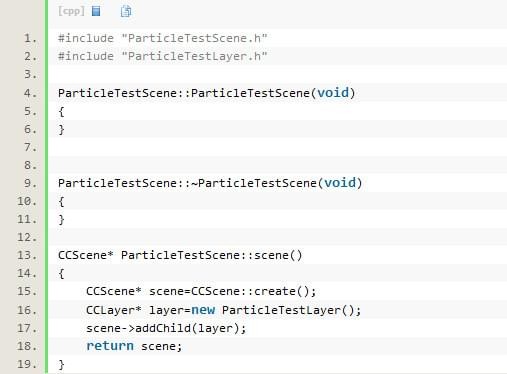This screenshot has height=374, width=507.
Task: Click the [cpp] language label
Action: 71,11
